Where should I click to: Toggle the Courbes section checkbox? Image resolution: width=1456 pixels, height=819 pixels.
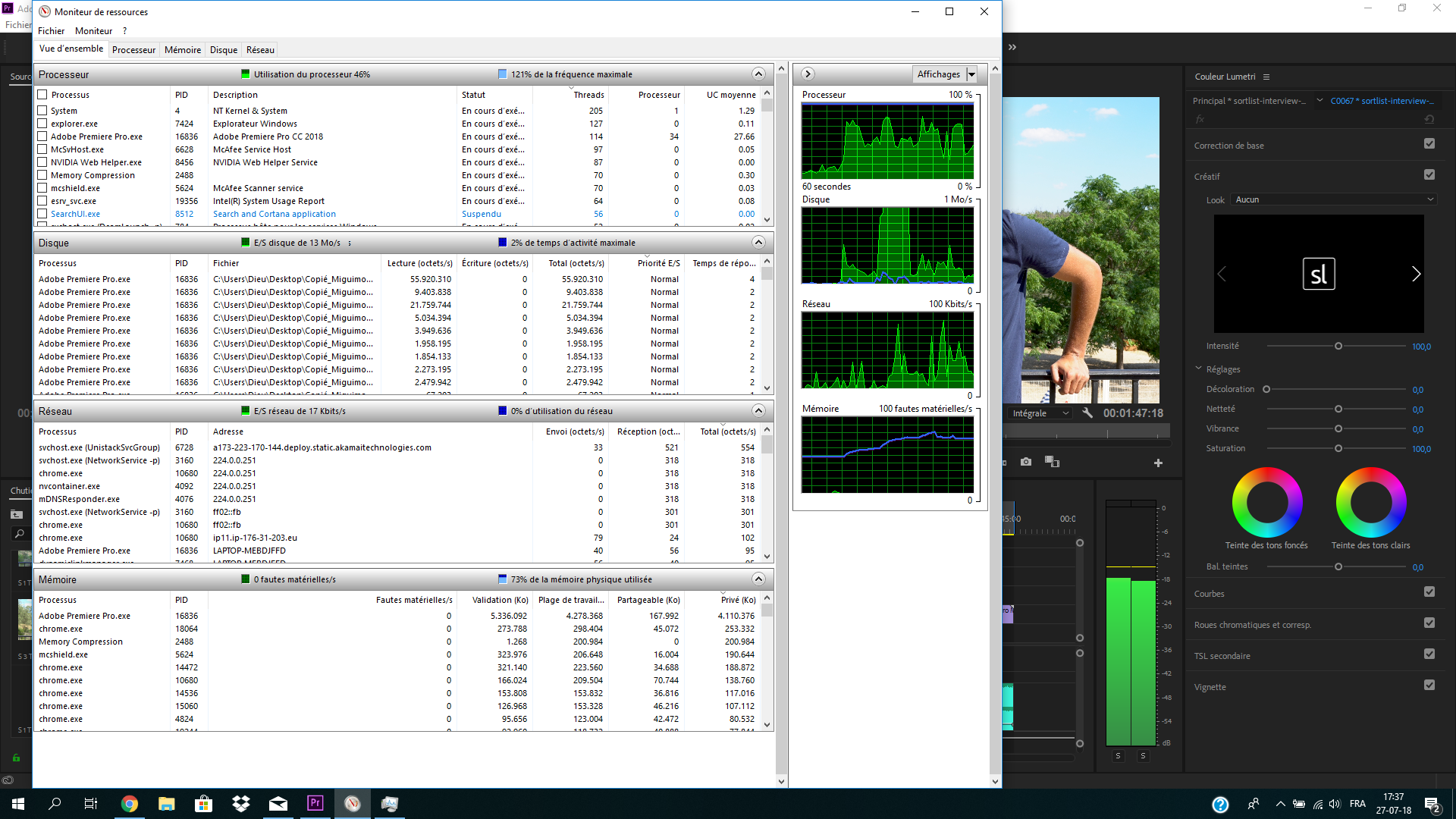[x=1429, y=592]
